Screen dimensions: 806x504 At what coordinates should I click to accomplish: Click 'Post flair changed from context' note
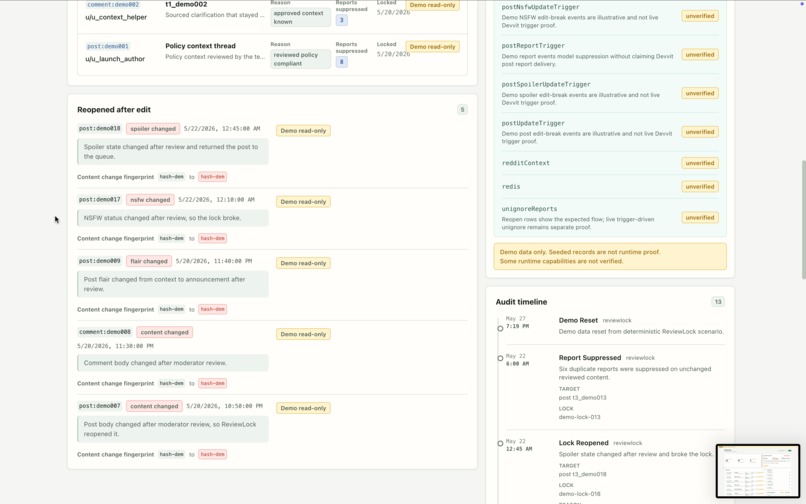point(173,284)
